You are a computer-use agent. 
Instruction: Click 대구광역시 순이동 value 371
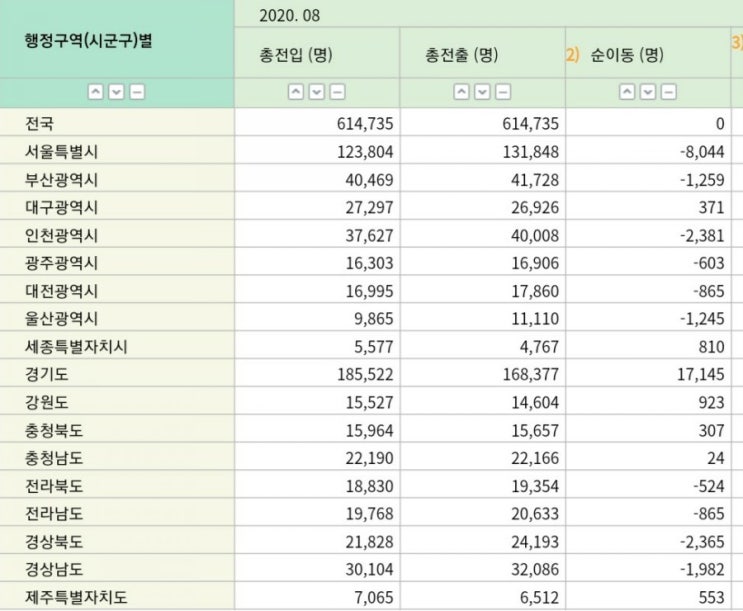point(711,207)
